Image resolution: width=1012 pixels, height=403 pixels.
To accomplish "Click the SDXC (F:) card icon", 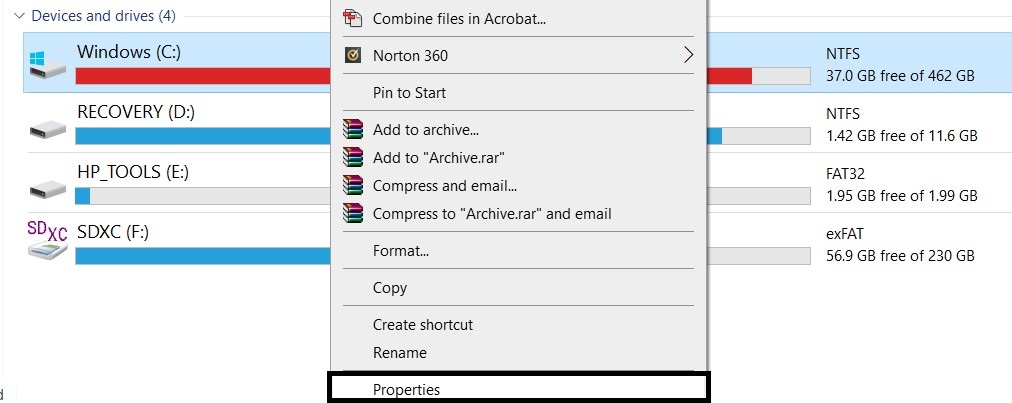I will click(x=47, y=241).
